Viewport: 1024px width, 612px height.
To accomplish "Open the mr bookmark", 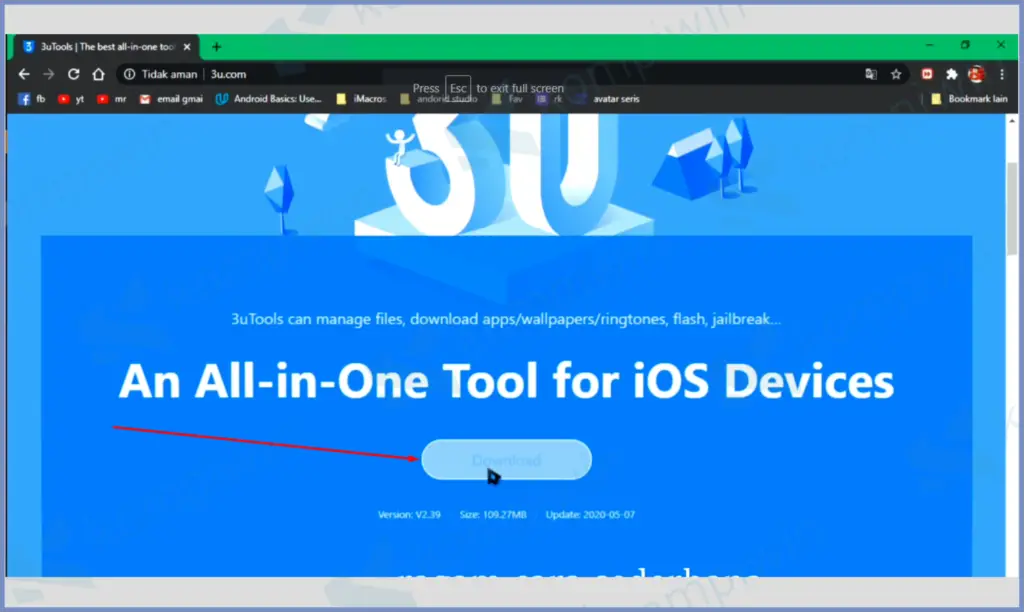I will [x=112, y=99].
